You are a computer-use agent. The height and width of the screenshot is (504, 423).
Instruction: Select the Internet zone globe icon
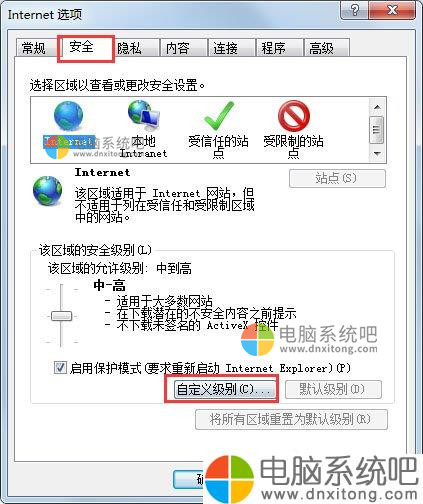[x=69, y=116]
